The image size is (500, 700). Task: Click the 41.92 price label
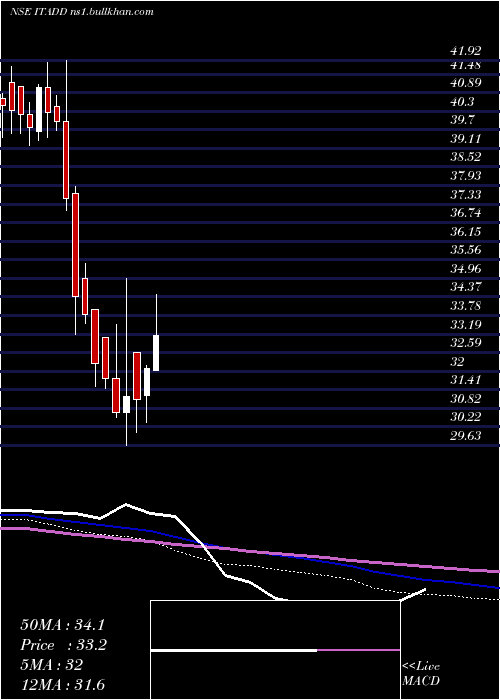click(x=466, y=51)
